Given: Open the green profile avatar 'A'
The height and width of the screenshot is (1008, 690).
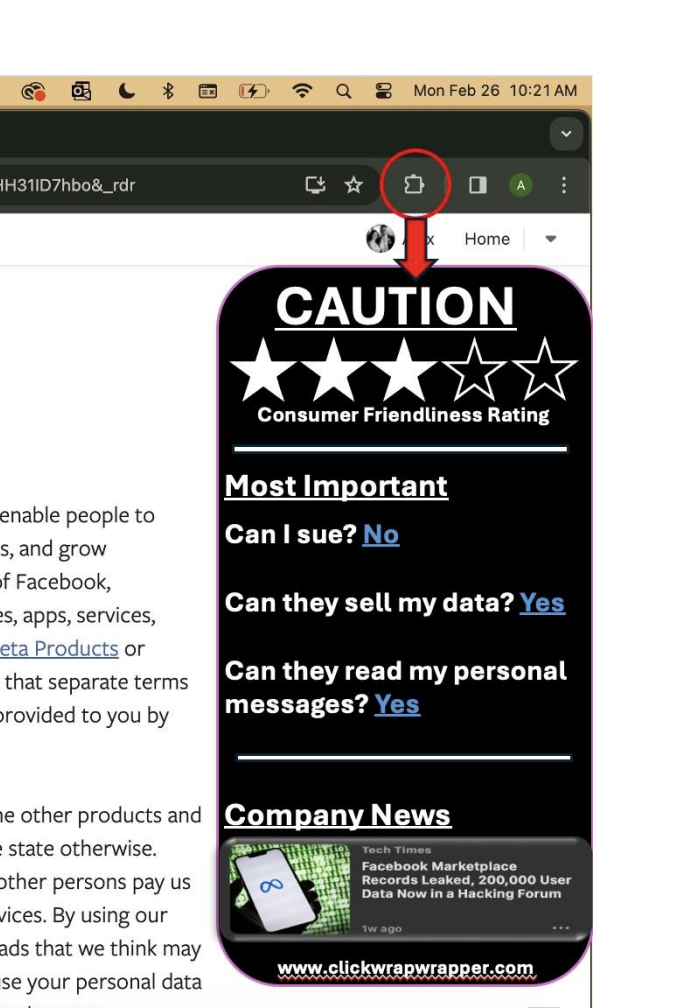Looking at the screenshot, I should tap(521, 186).
